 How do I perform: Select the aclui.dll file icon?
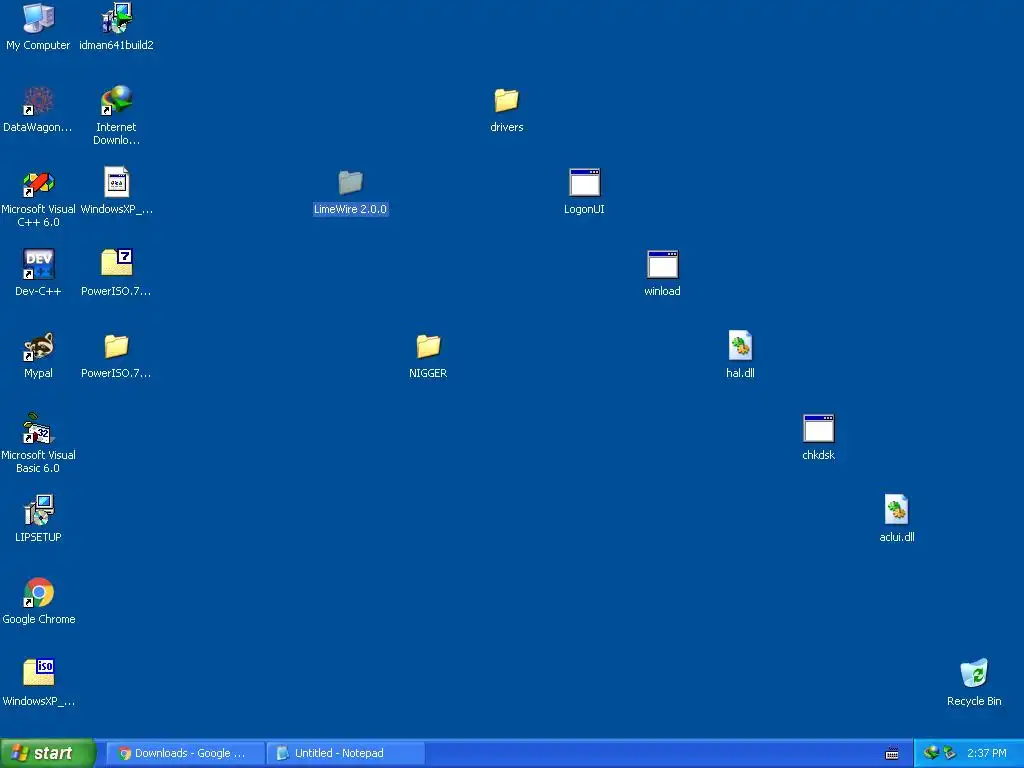[x=897, y=519]
